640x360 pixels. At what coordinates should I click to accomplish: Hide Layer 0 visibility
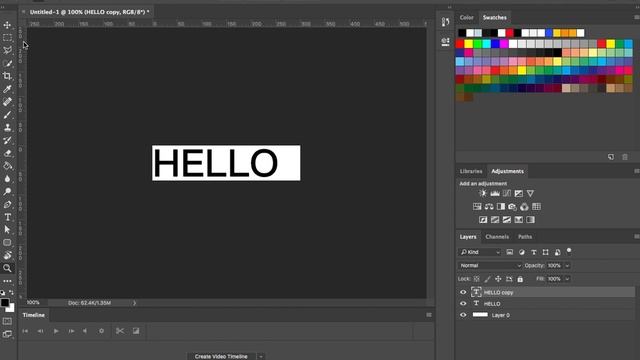(463, 315)
